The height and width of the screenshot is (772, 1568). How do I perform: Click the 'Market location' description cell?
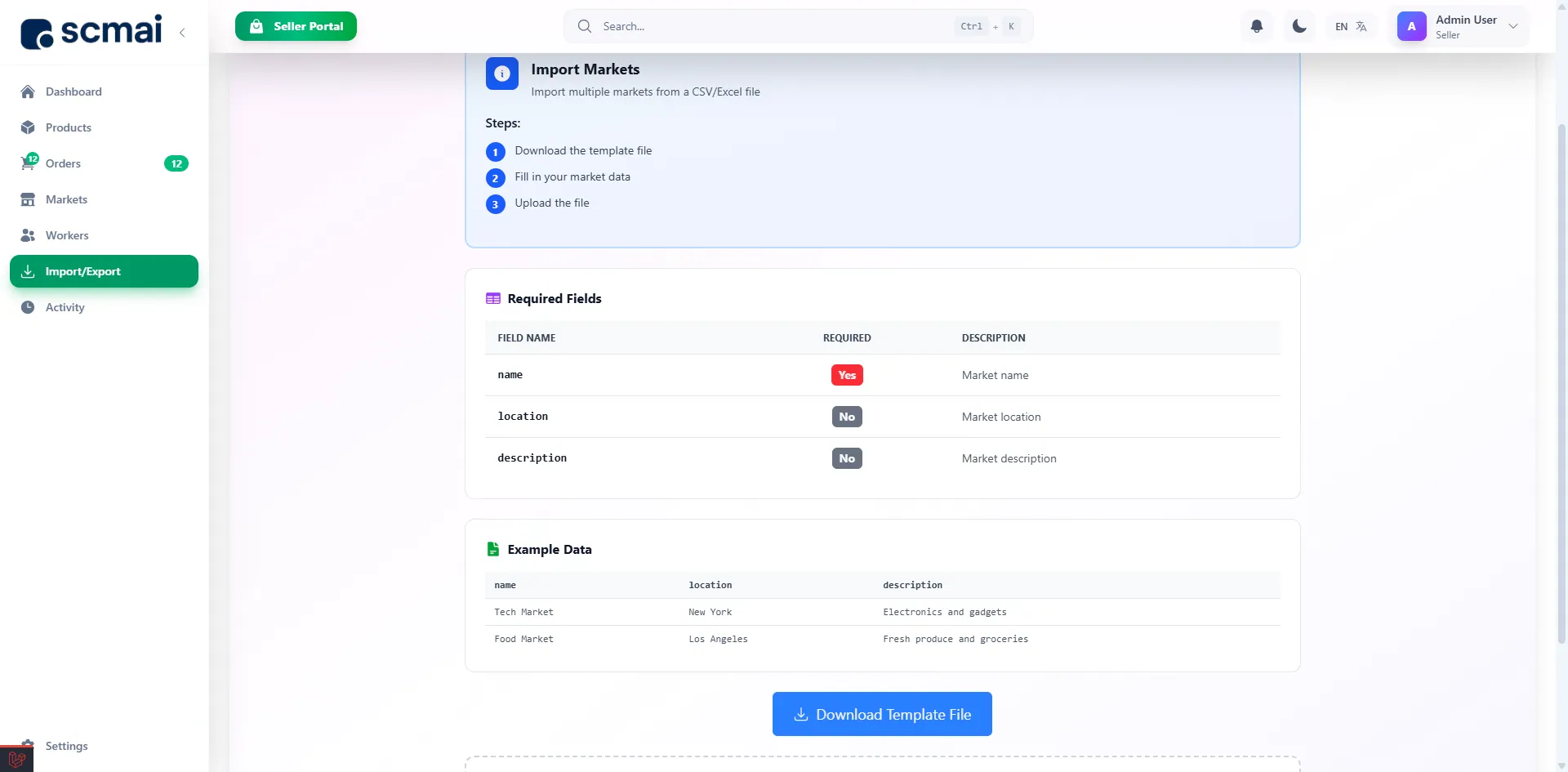point(1001,417)
